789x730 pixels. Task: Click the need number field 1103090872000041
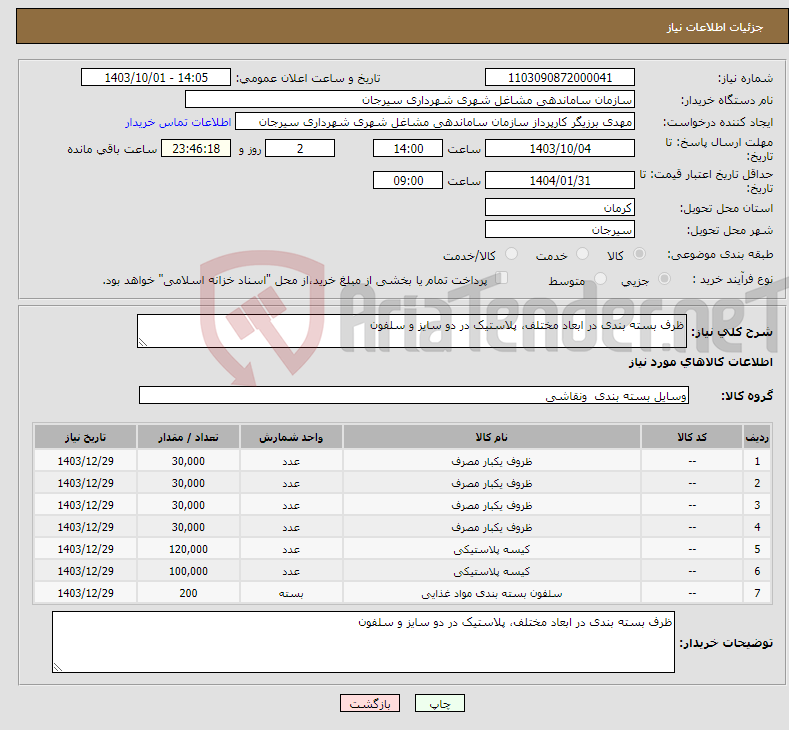pyautogui.click(x=560, y=77)
